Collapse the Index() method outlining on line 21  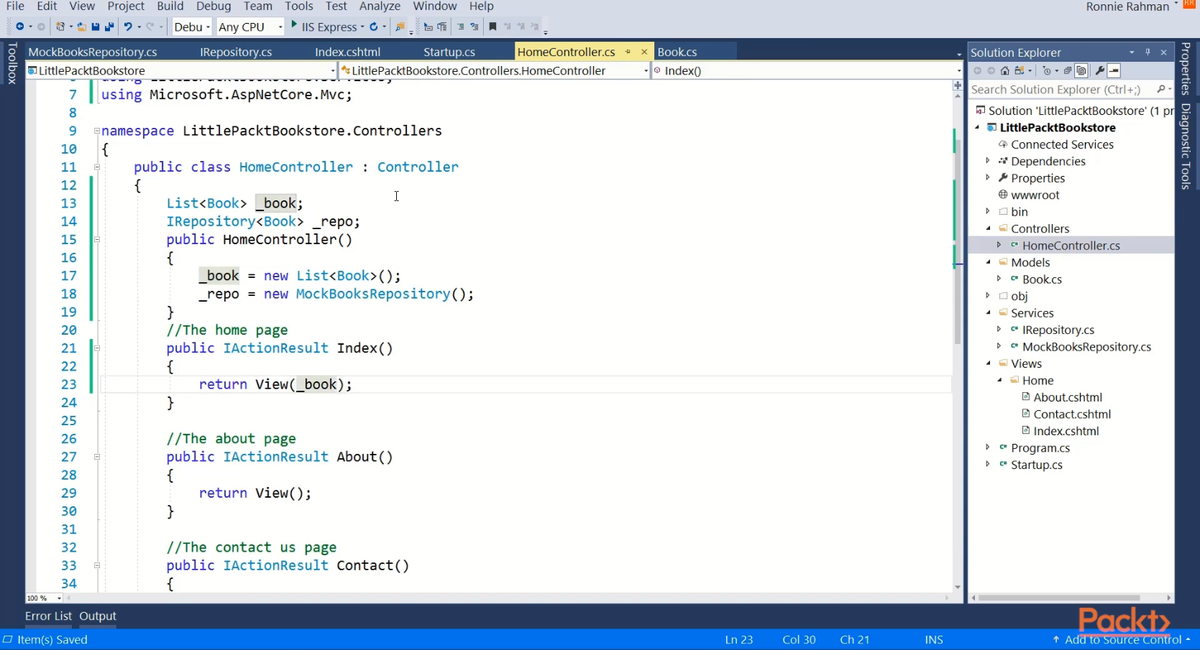(x=97, y=348)
